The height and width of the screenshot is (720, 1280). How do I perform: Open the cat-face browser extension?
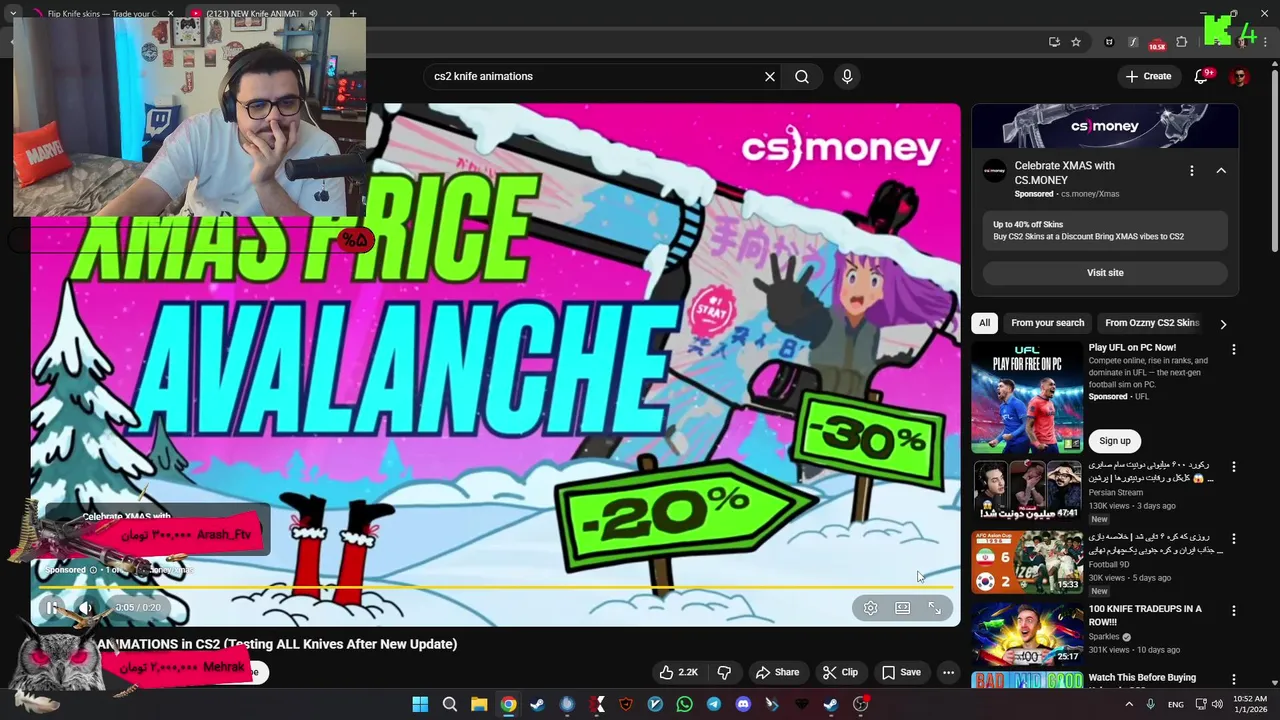[x=1109, y=42]
